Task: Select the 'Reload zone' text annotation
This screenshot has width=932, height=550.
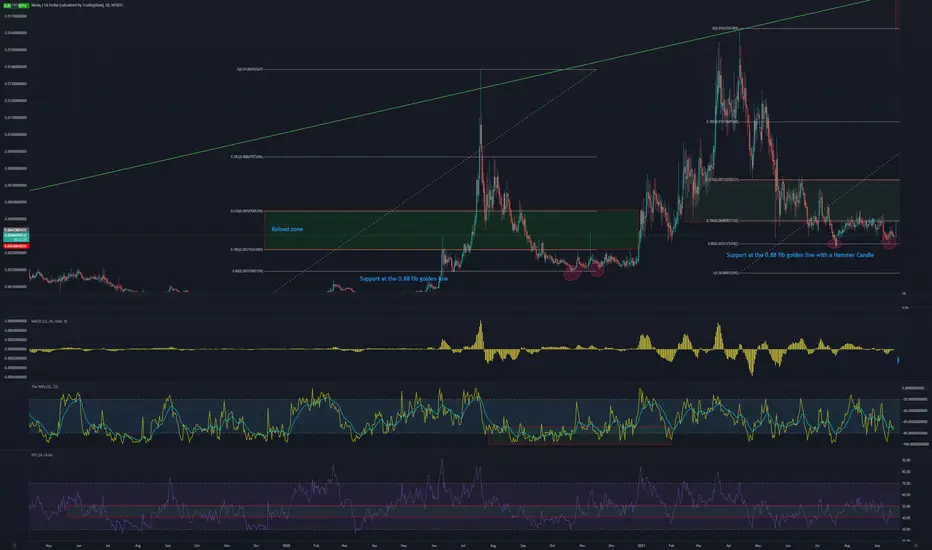Action: [287, 229]
